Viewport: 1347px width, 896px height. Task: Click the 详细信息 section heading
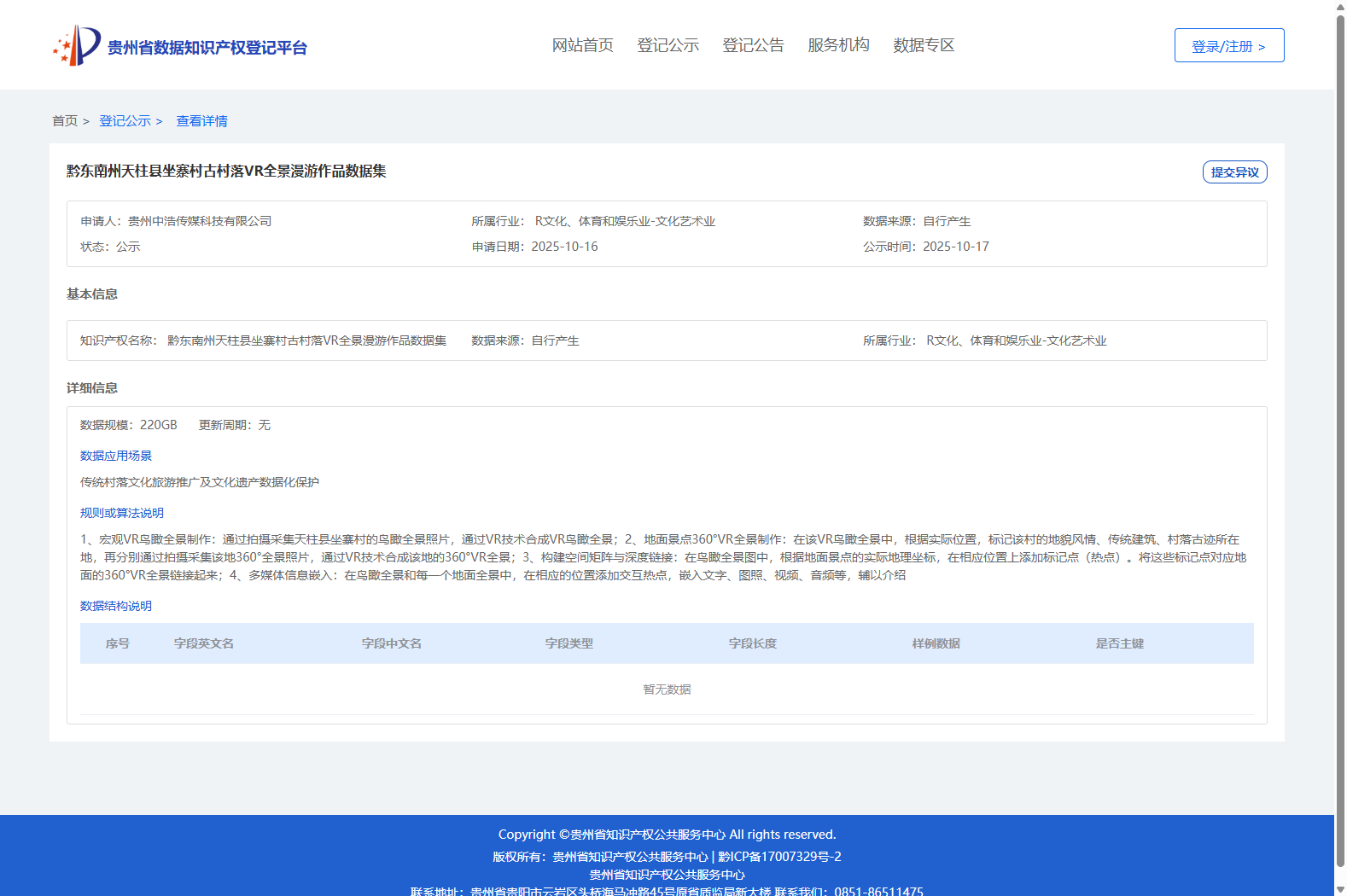pos(92,388)
